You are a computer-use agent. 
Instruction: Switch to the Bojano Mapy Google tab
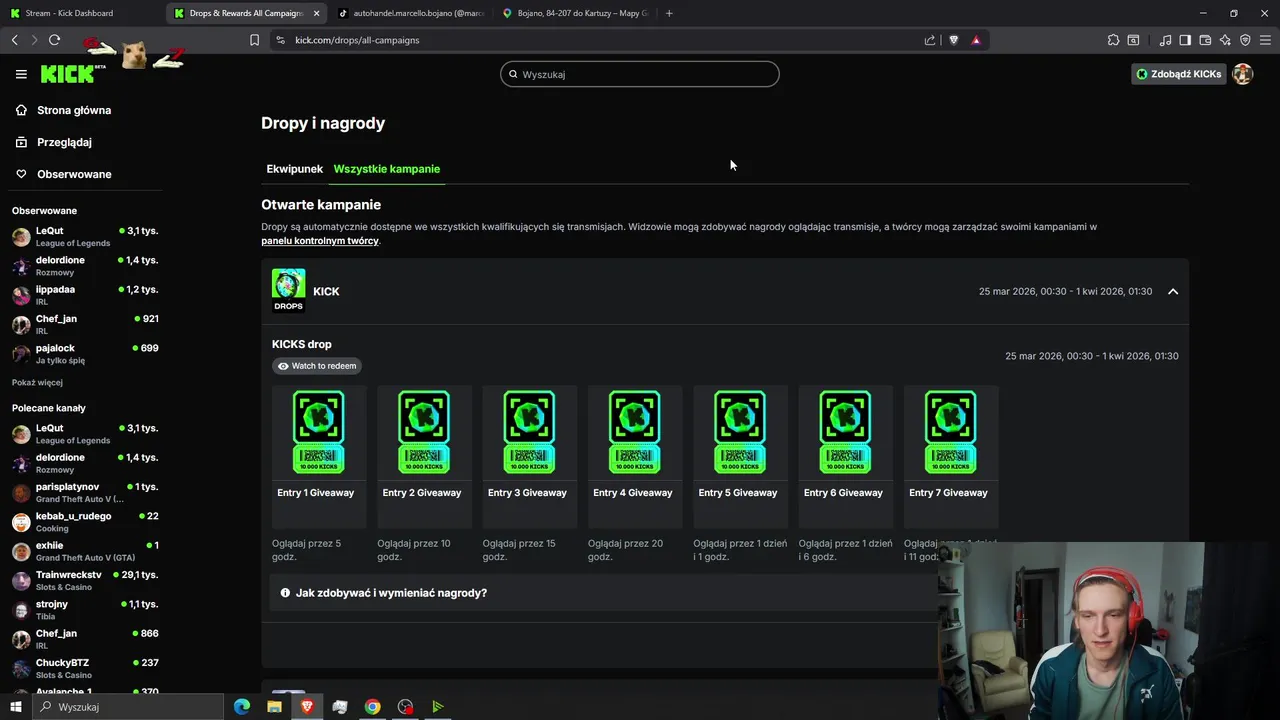pyautogui.click(x=575, y=13)
